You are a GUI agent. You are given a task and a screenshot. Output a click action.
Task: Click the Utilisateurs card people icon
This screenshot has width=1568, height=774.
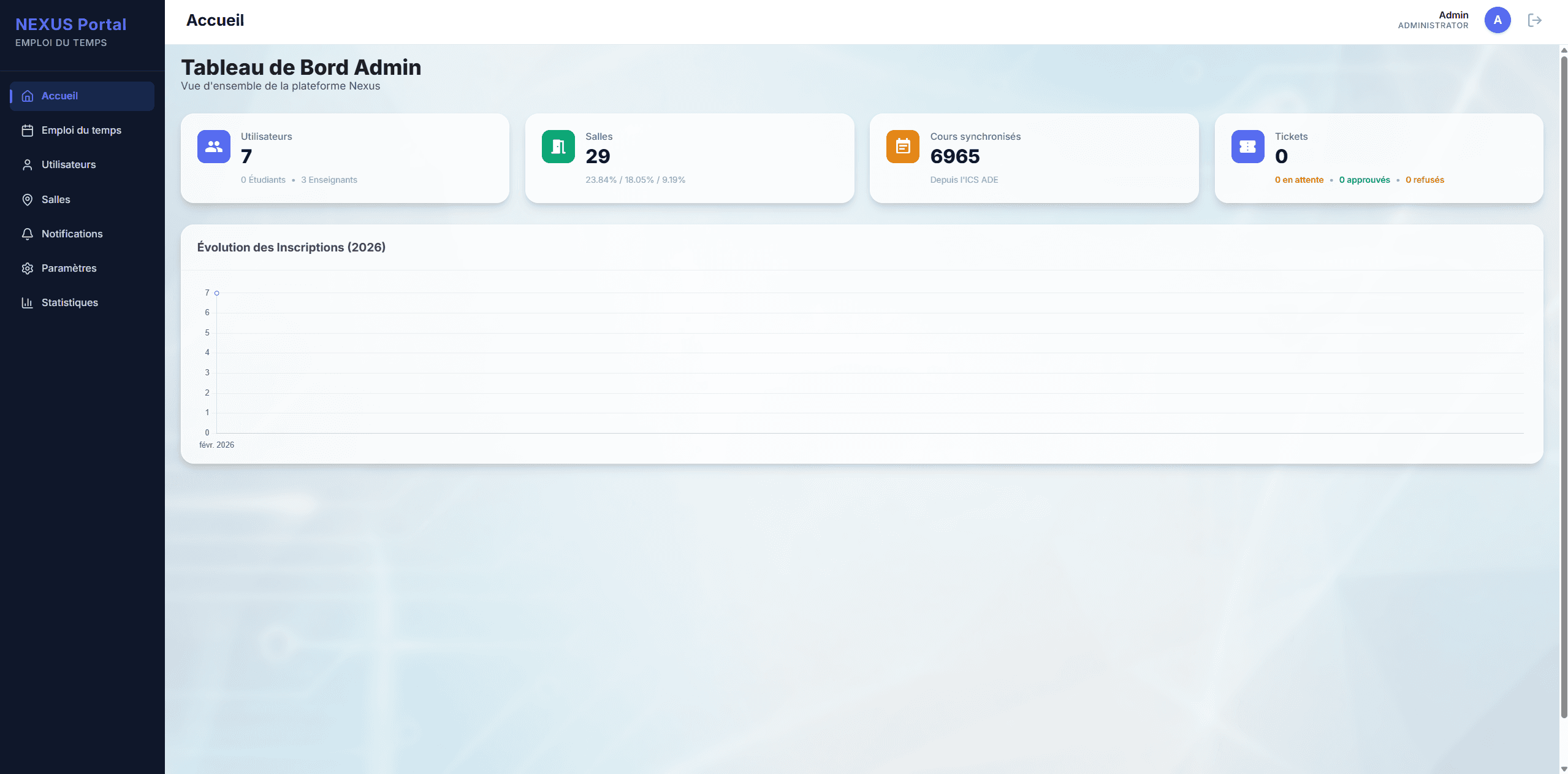coord(213,147)
